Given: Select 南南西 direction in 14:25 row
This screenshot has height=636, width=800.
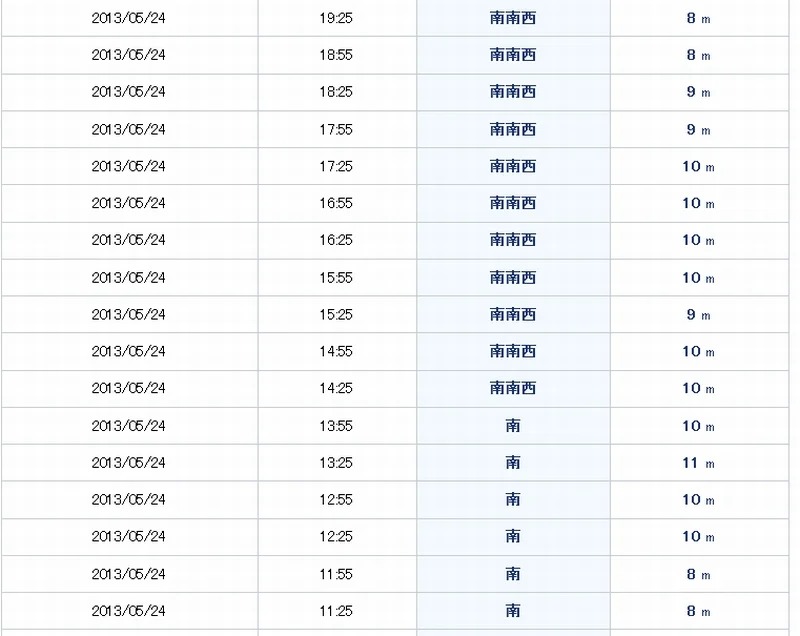Looking at the screenshot, I should [513, 388].
